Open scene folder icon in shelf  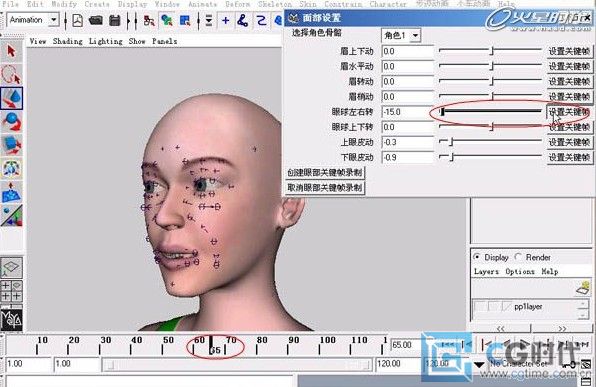coord(95,20)
